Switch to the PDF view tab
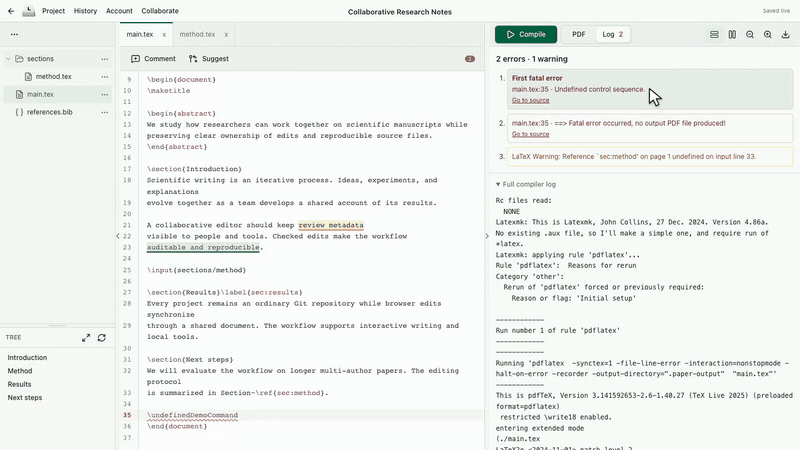800x450 pixels. click(x=579, y=34)
